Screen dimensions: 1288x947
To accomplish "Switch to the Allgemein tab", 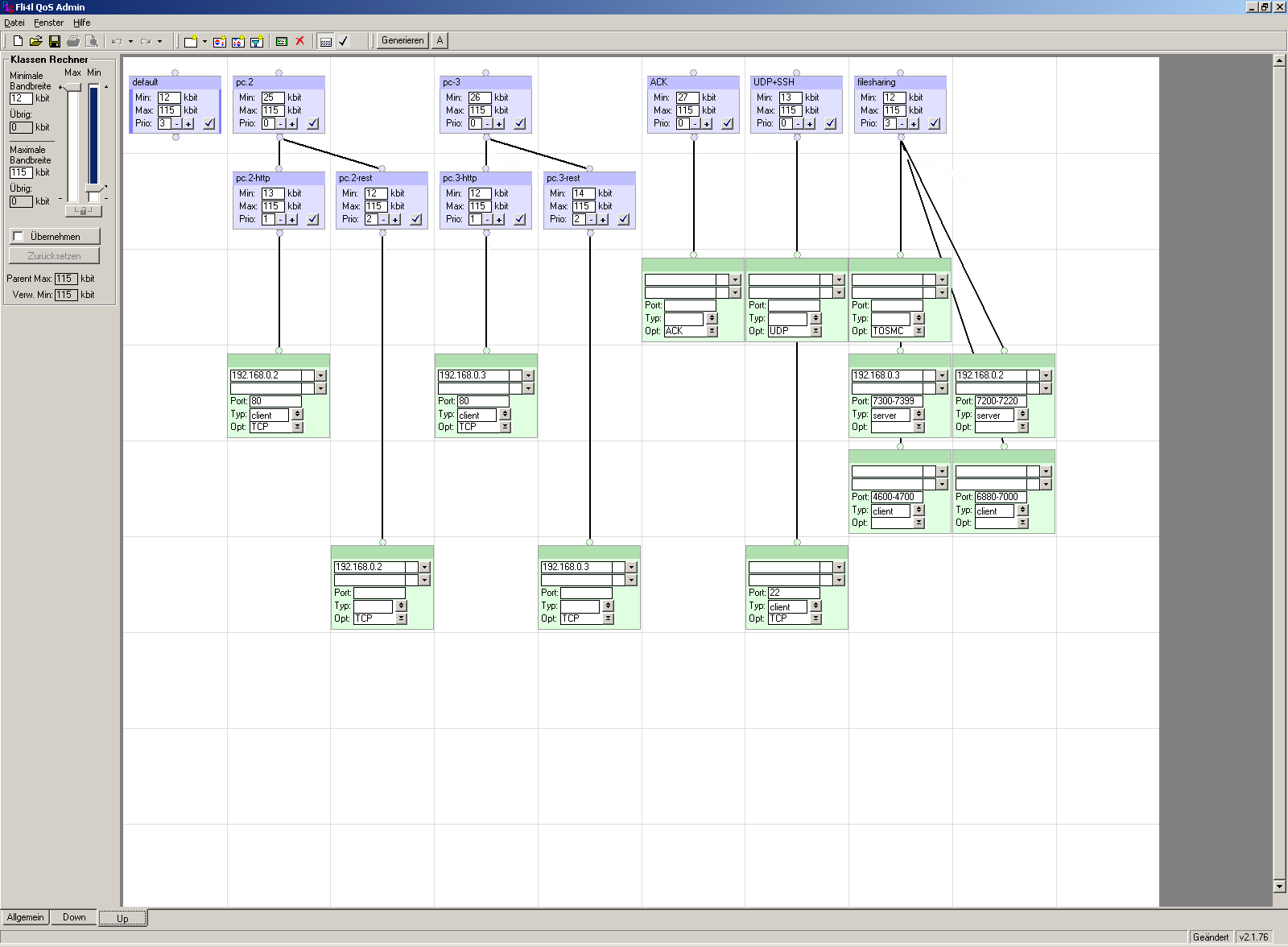I will point(26,917).
